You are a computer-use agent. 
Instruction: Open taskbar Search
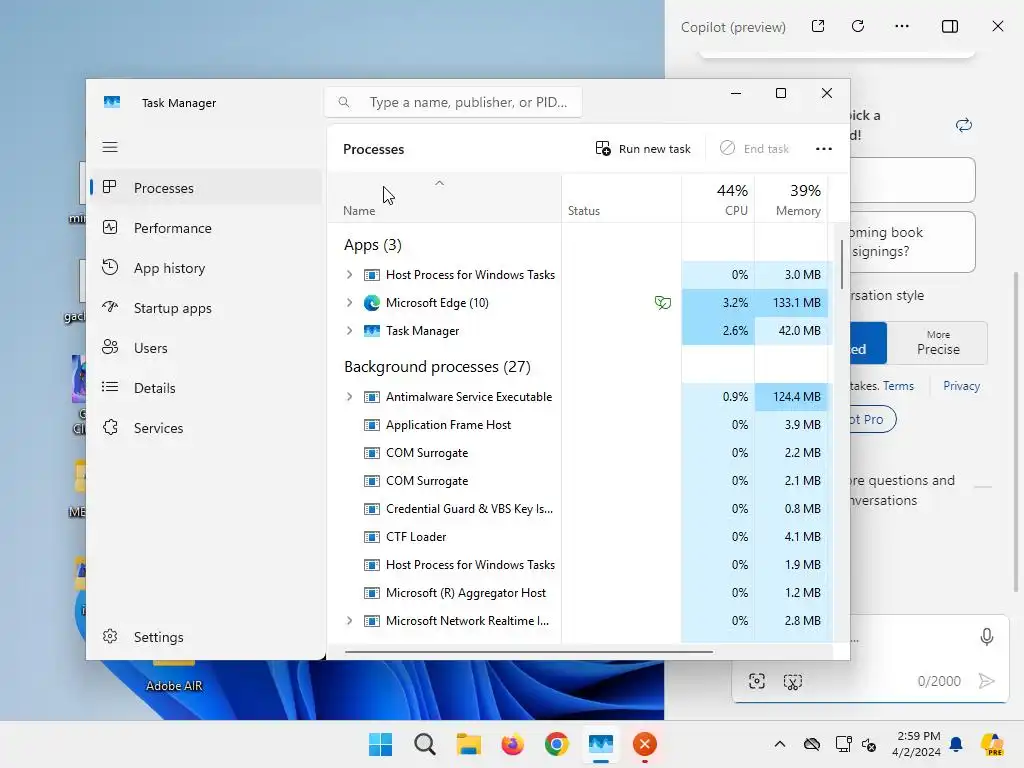[x=424, y=744]
